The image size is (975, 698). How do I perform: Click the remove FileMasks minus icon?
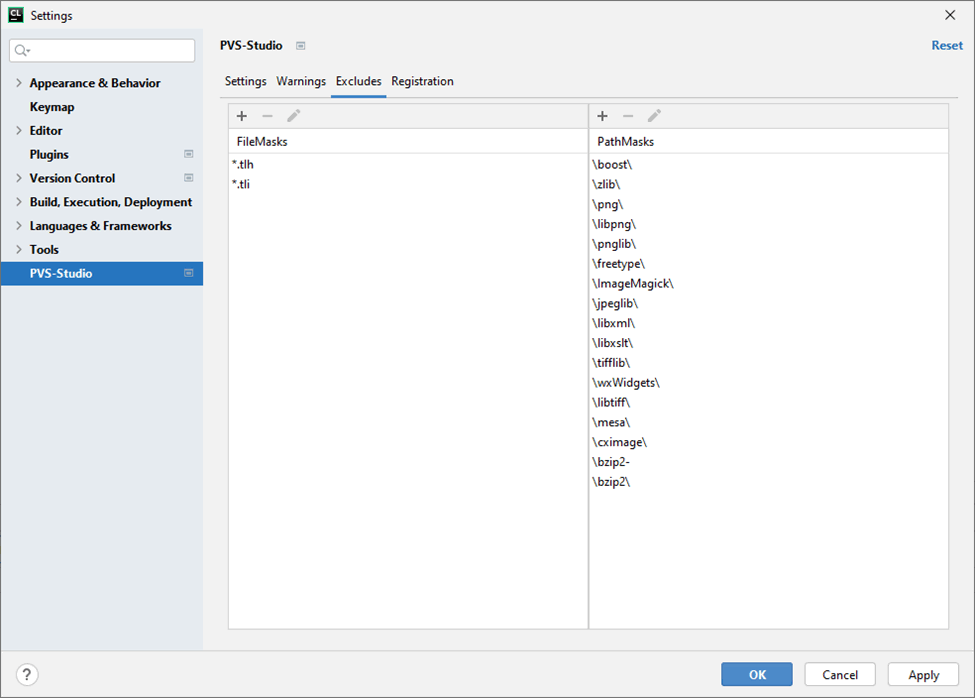click(267, 116)
